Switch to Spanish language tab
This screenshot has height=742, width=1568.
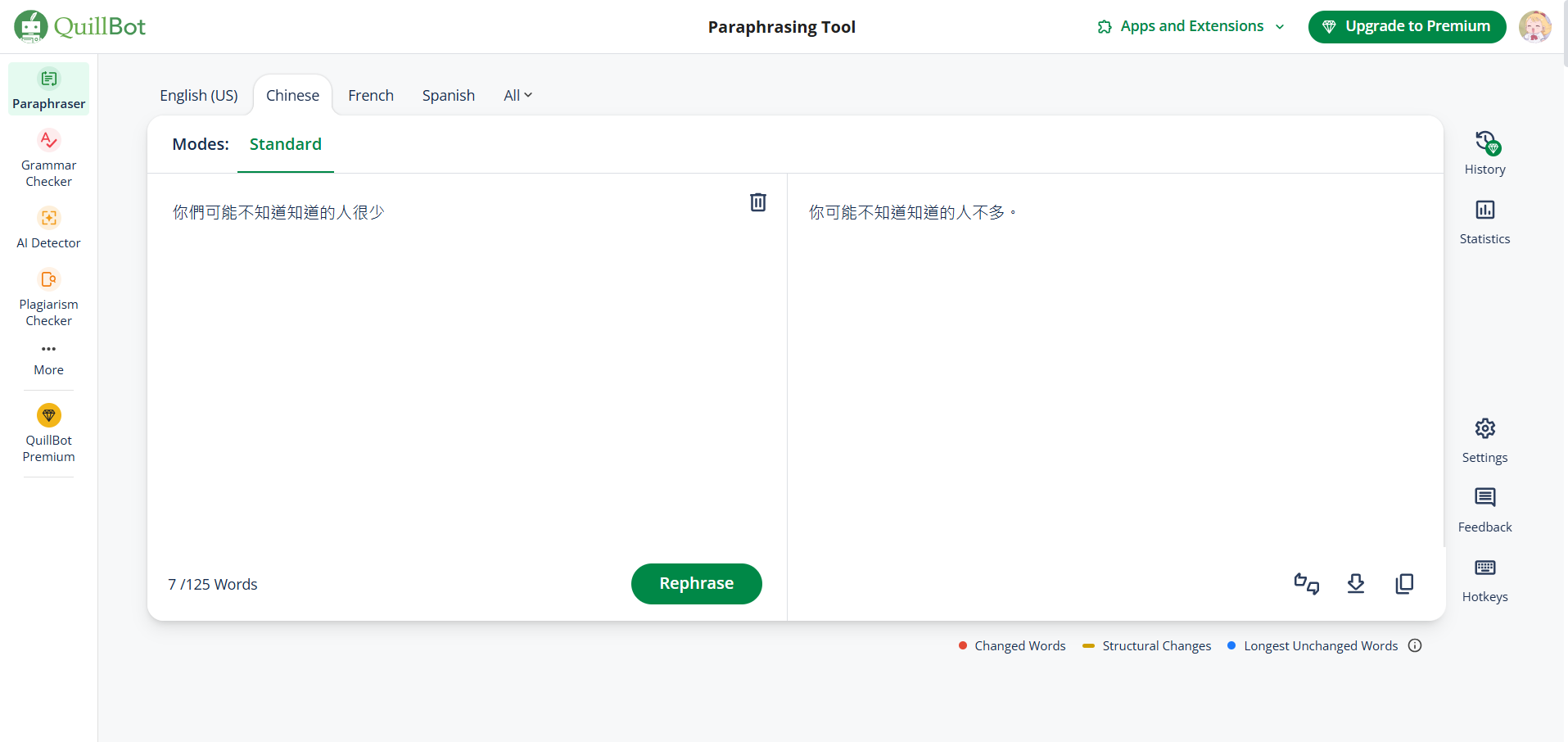click(449, 96)
